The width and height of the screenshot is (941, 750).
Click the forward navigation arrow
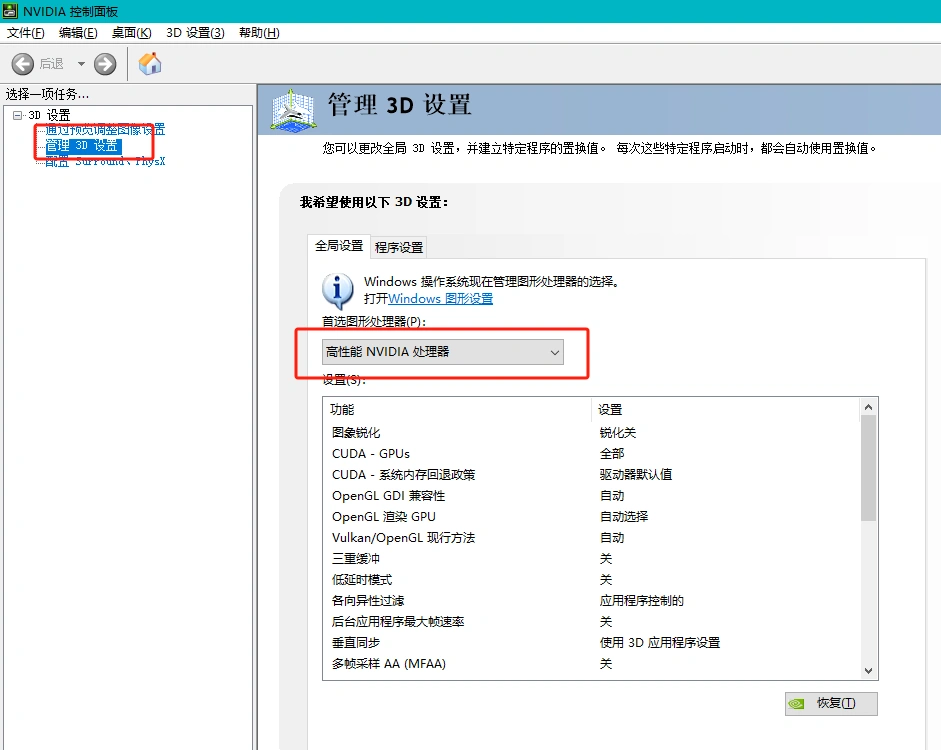104,63
